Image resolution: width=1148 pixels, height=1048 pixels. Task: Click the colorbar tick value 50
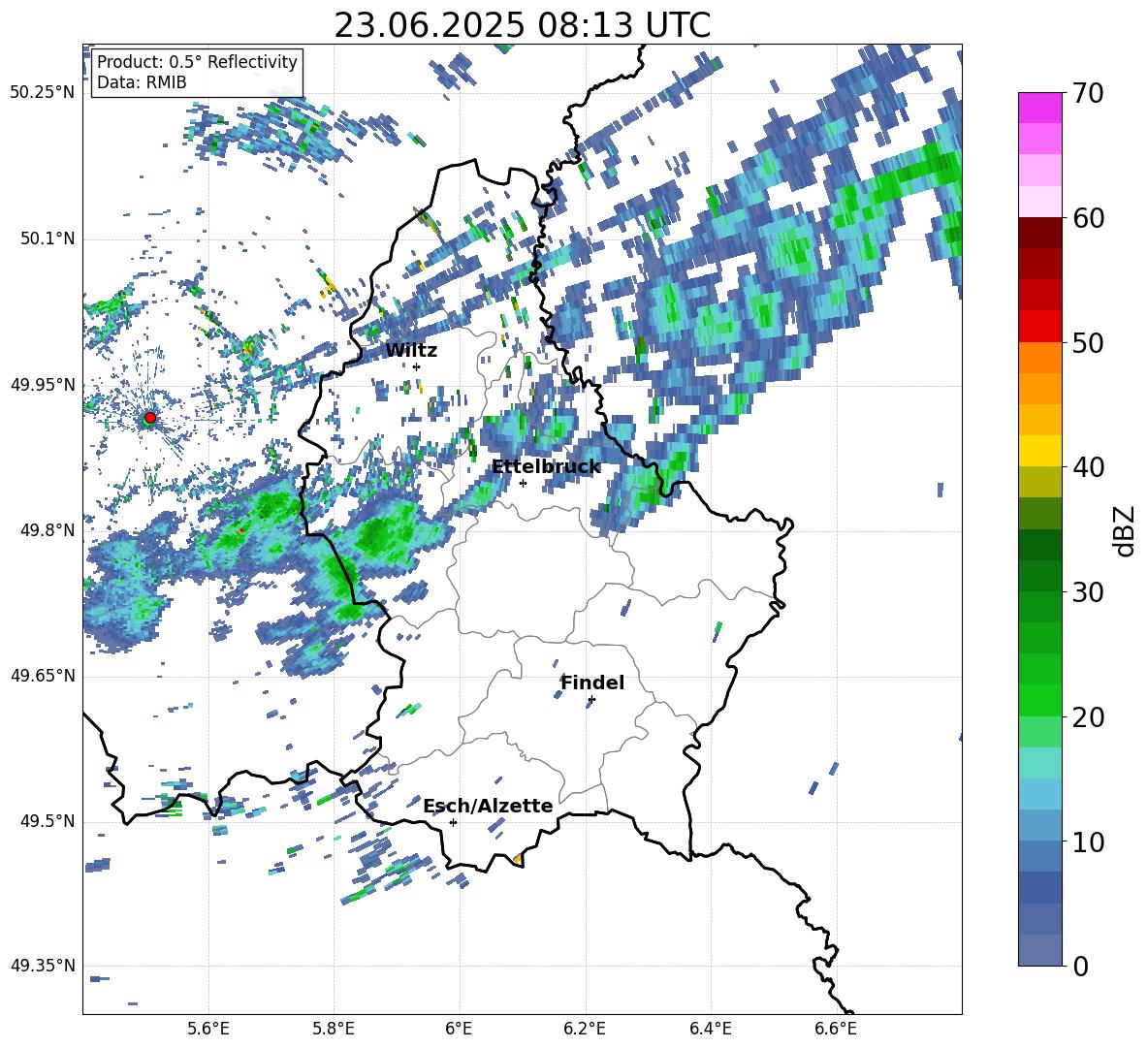pos(1089,342)
